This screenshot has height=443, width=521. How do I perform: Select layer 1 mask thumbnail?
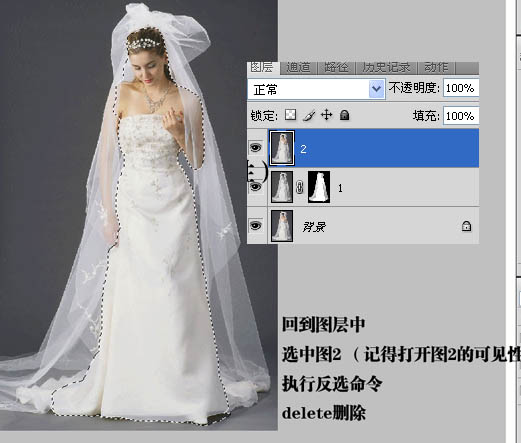pyautogui.click(x=319, y=187)
